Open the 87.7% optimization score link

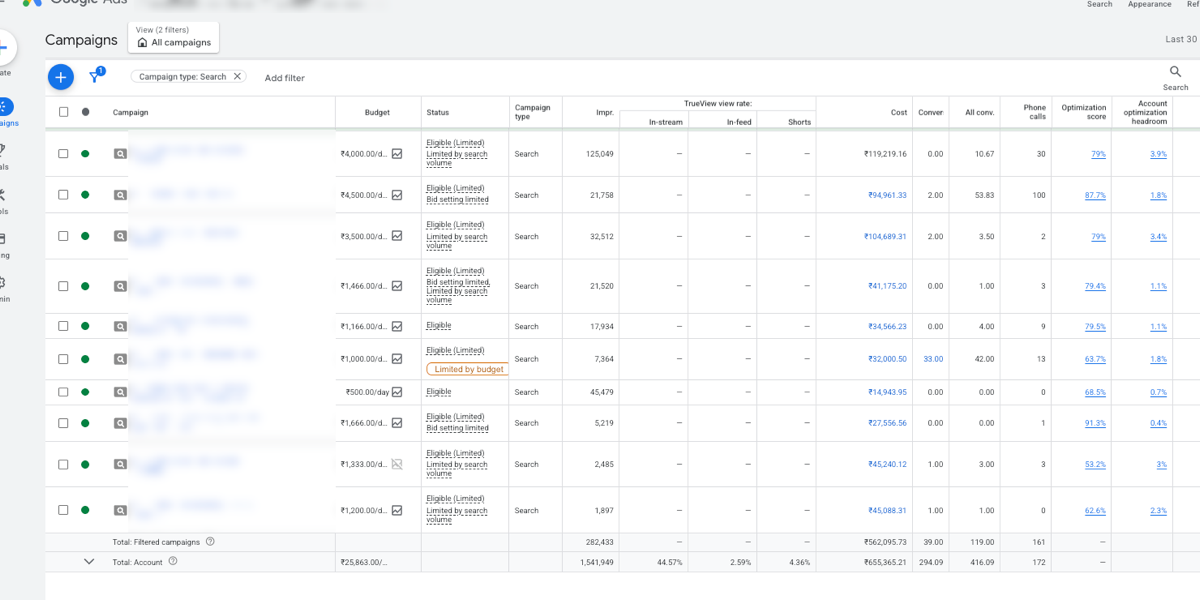(1095, 195)
